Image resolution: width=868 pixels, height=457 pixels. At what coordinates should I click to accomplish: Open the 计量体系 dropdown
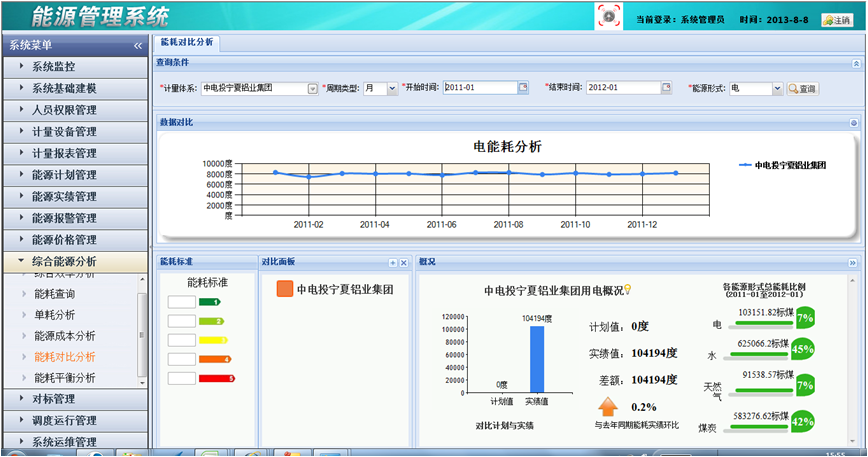point(312,88)
